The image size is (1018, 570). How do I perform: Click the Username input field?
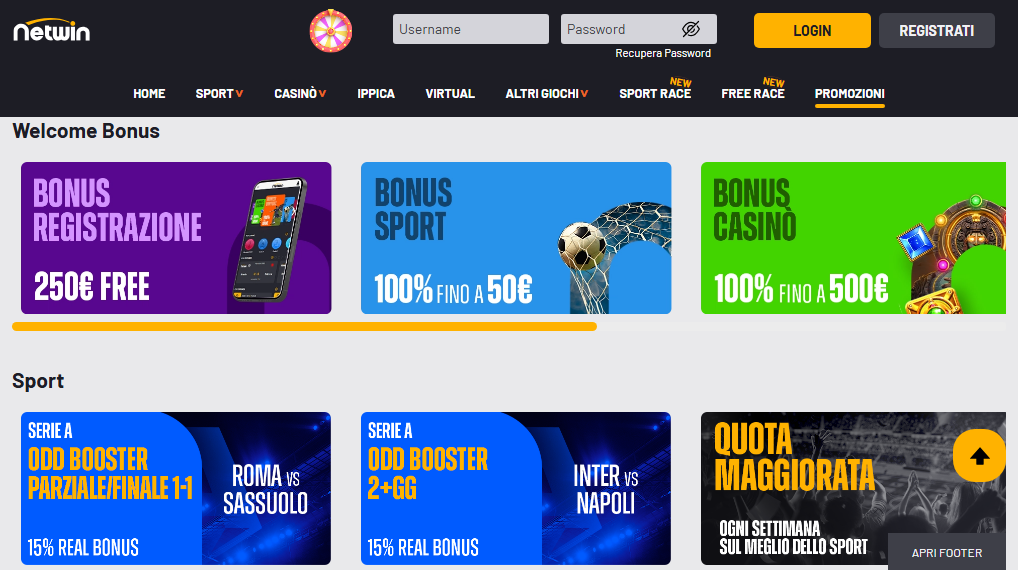click(x=471, y=29)
